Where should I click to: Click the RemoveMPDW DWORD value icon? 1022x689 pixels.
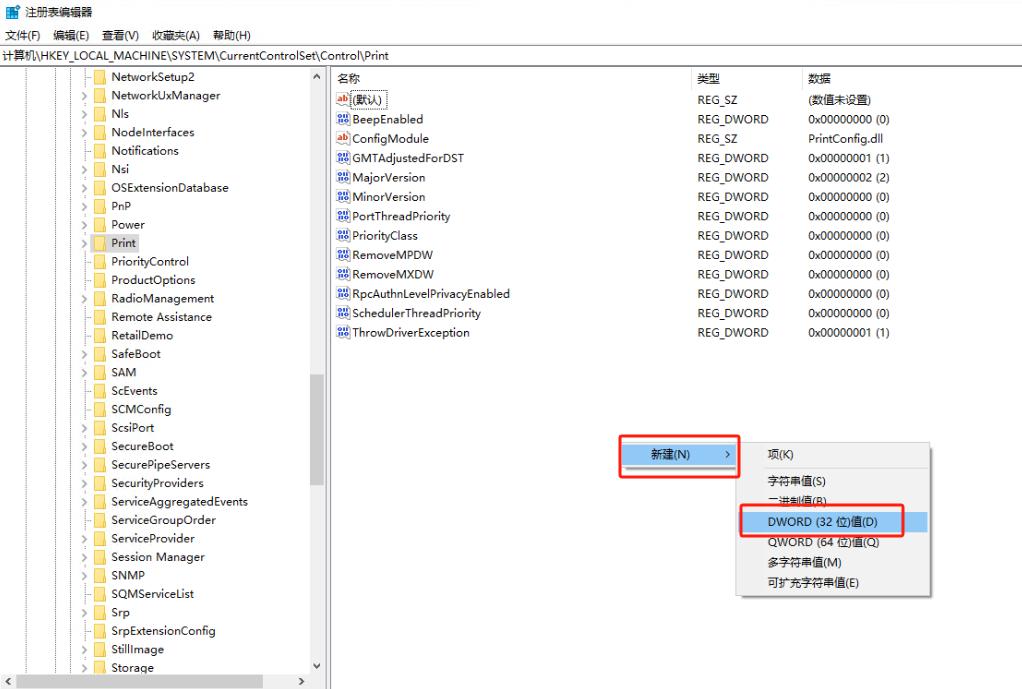[344, 254]
